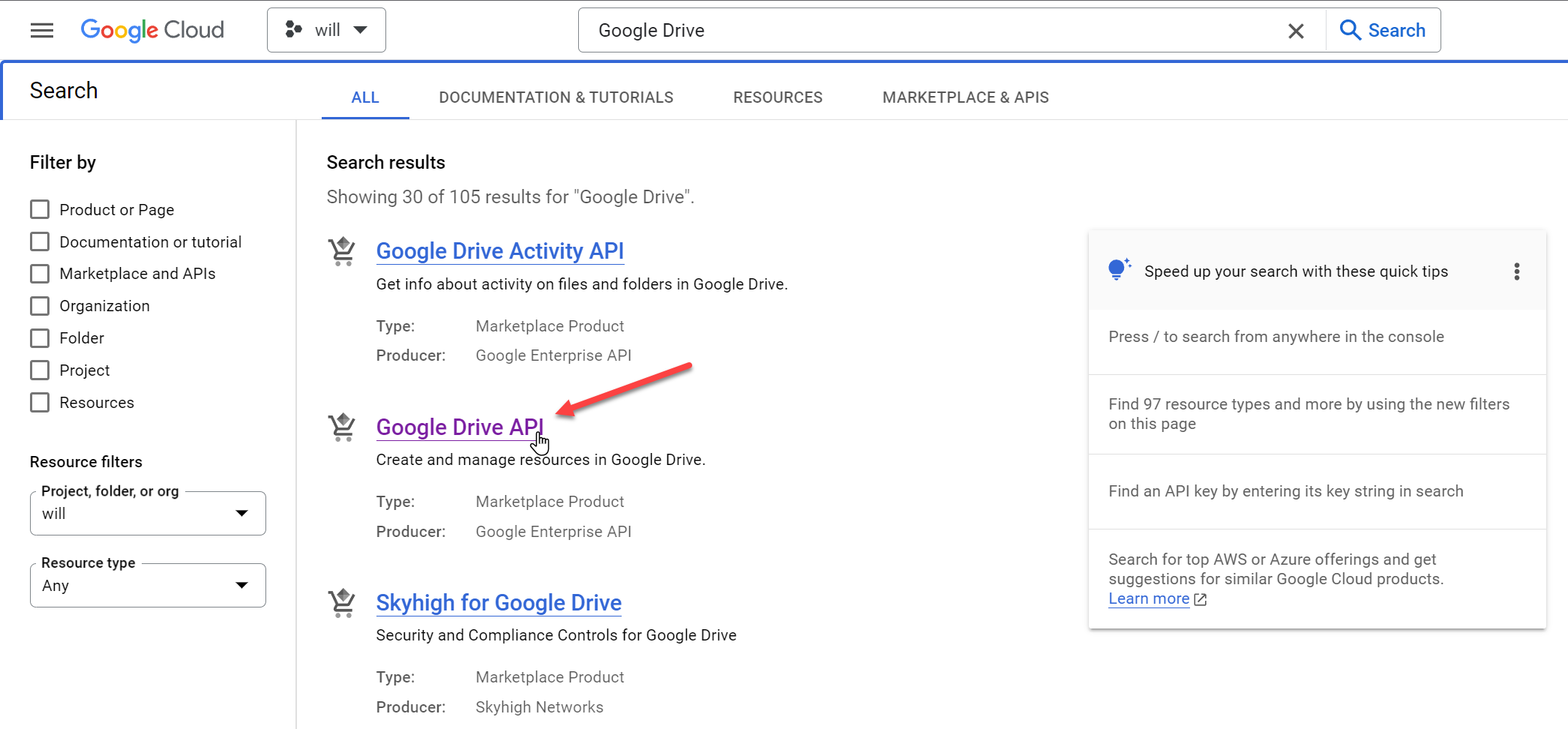Image resolution: width=1568 pixels, height=729 pixels.
Task: Check the Product or Page filter
Action: 40,209
